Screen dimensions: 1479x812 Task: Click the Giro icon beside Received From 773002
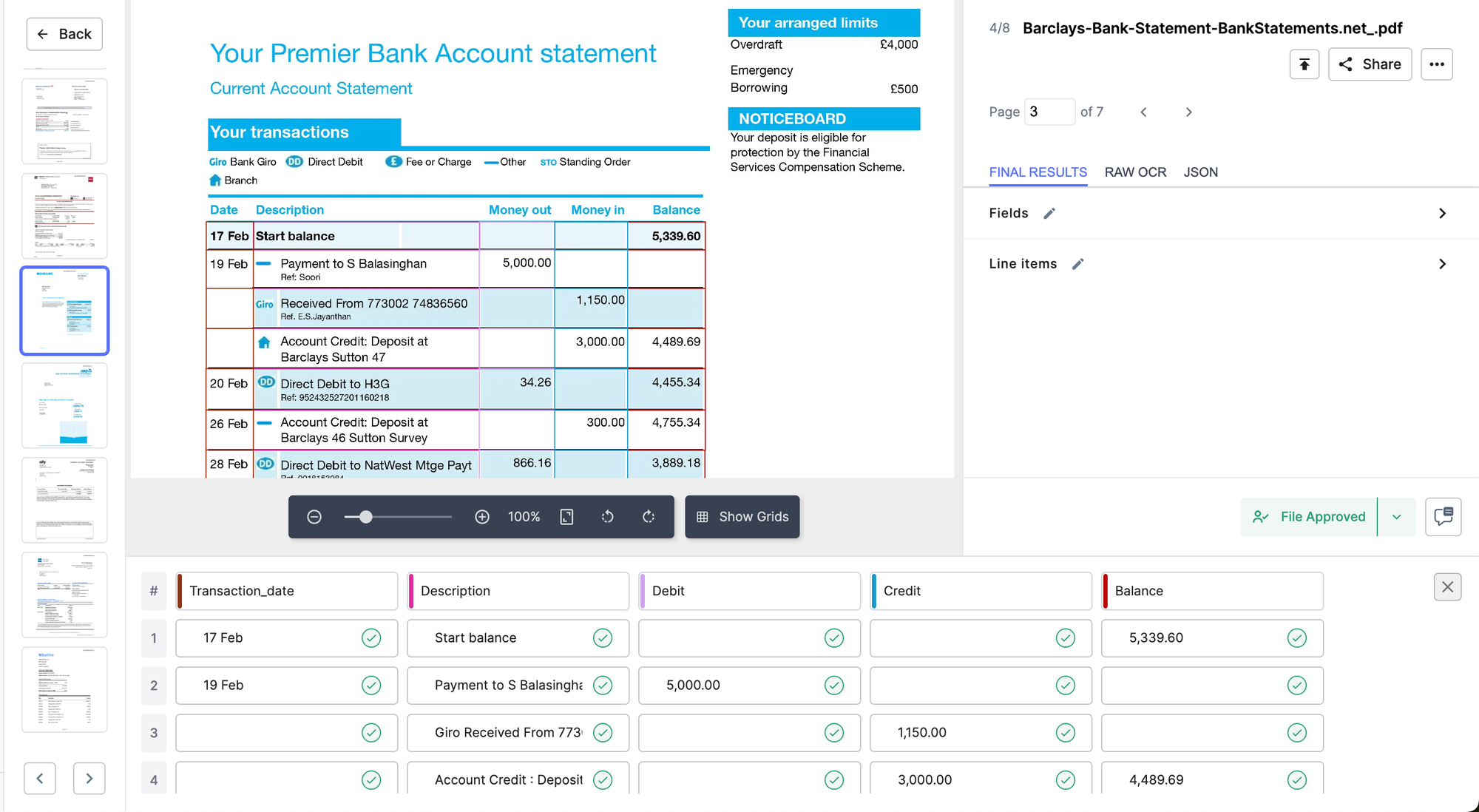click(265, 305)
